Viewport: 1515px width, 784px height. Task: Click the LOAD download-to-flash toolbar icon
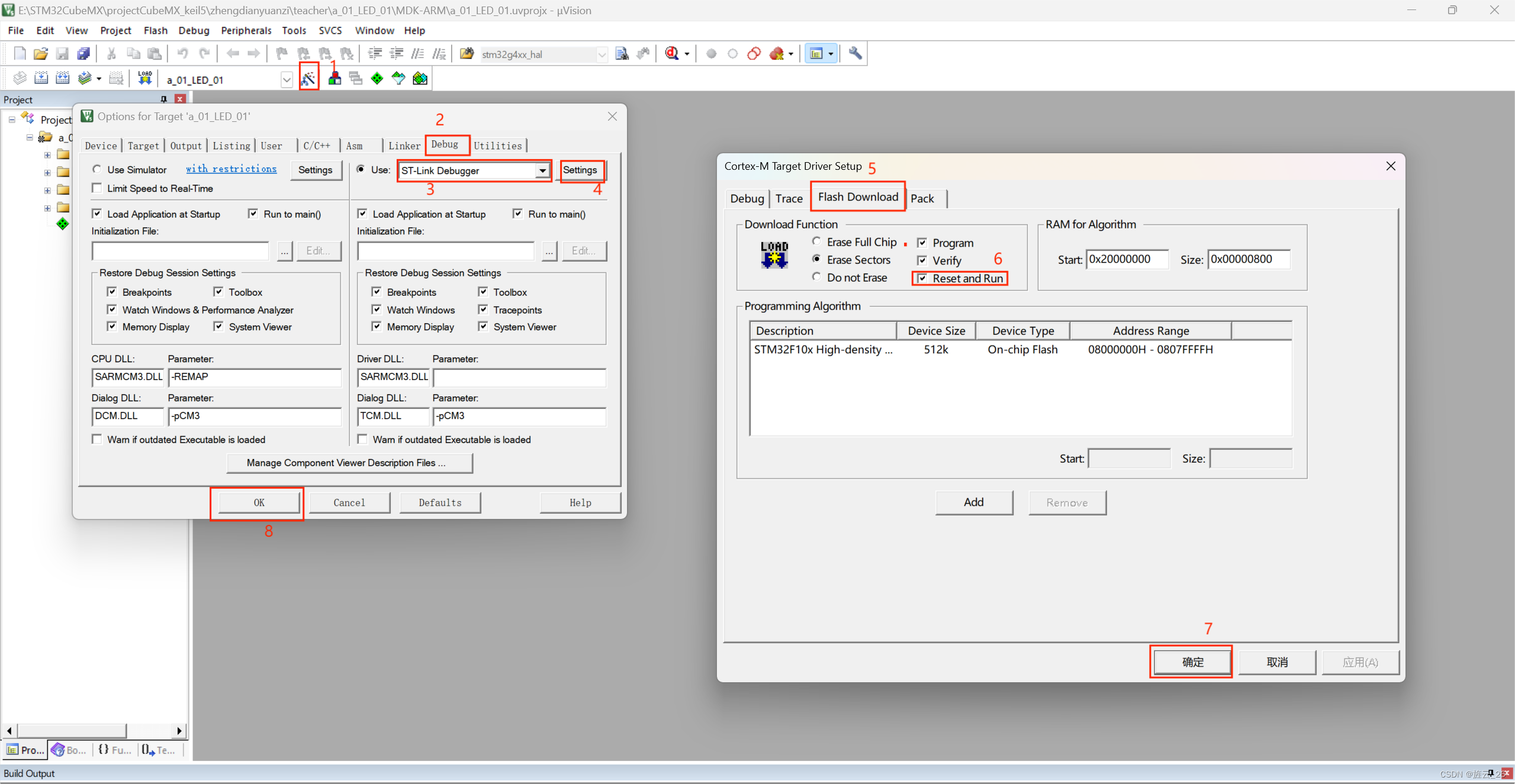coord(145,78)
